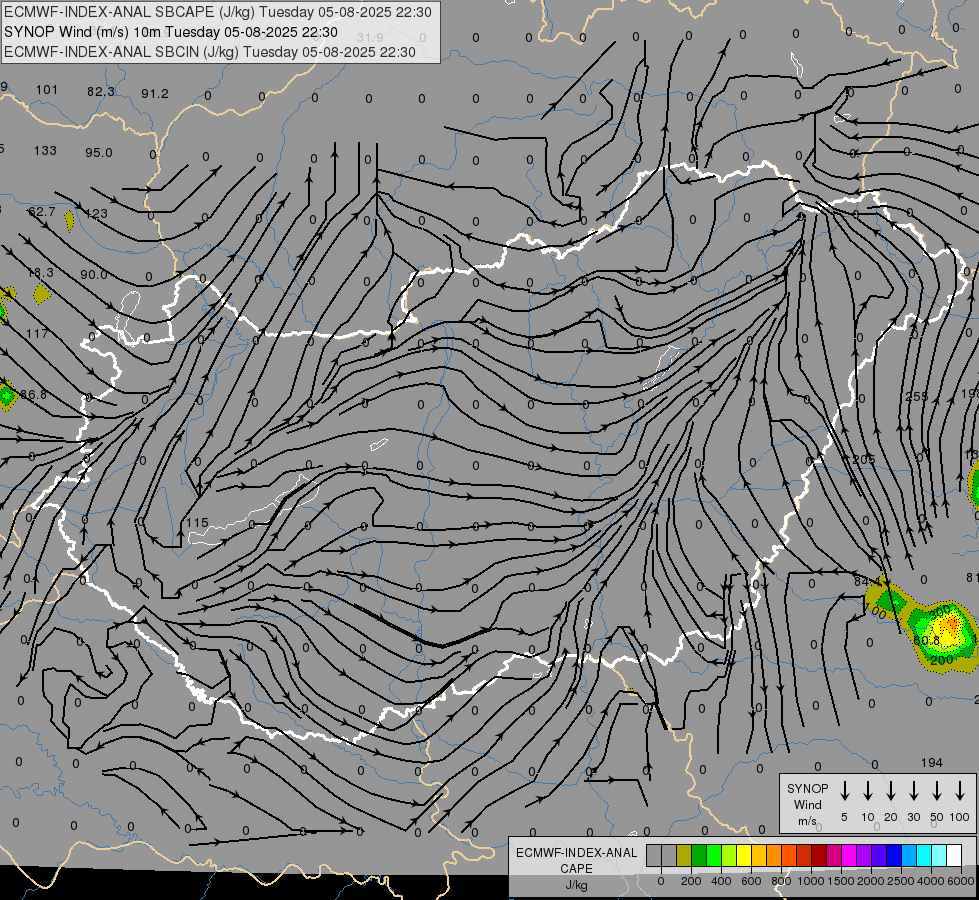979x900 pixels.
Task: Click the 6000 tick label in the CAPE legend
Action: point(961,881)
